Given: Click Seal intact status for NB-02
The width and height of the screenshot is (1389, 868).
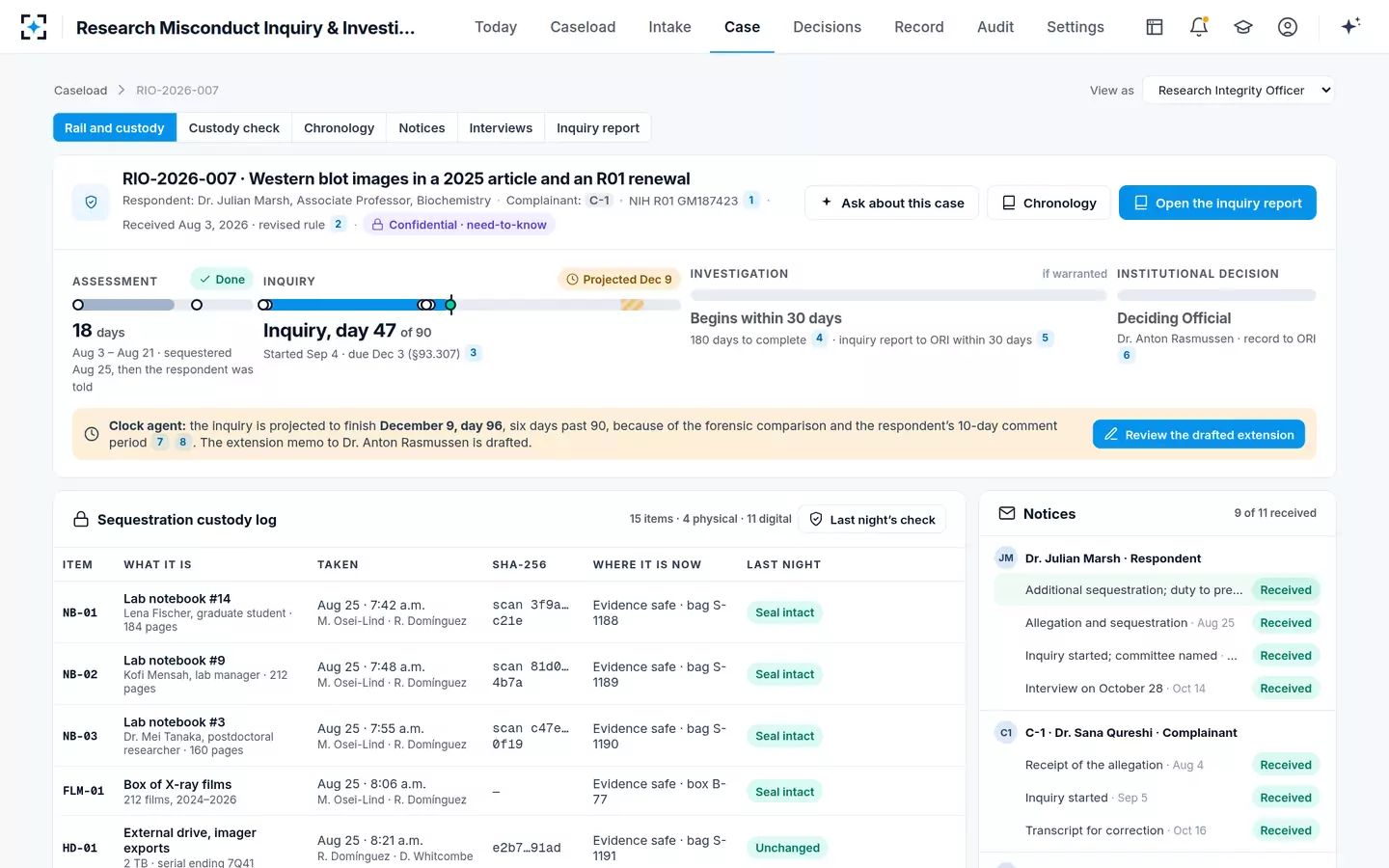Looking at the screenshot, I should [x=784, y=674].
